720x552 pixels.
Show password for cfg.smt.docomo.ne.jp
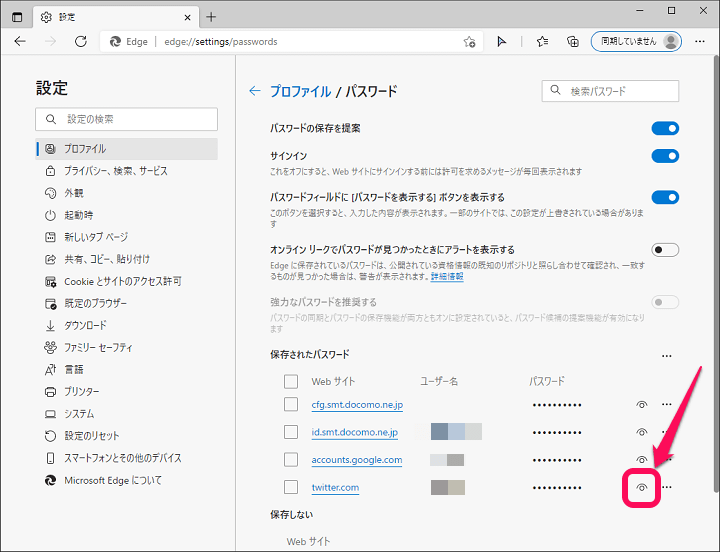point(641,405)
